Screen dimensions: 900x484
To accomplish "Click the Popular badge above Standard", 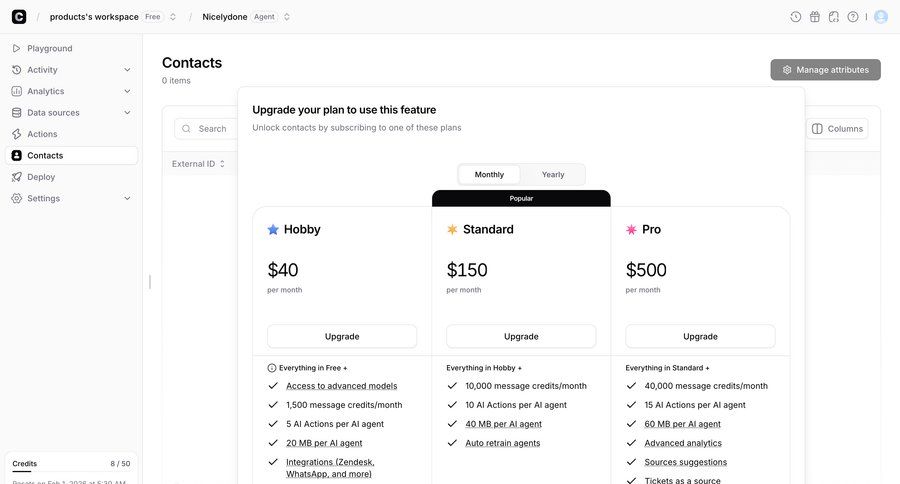I will click(521, 198).
